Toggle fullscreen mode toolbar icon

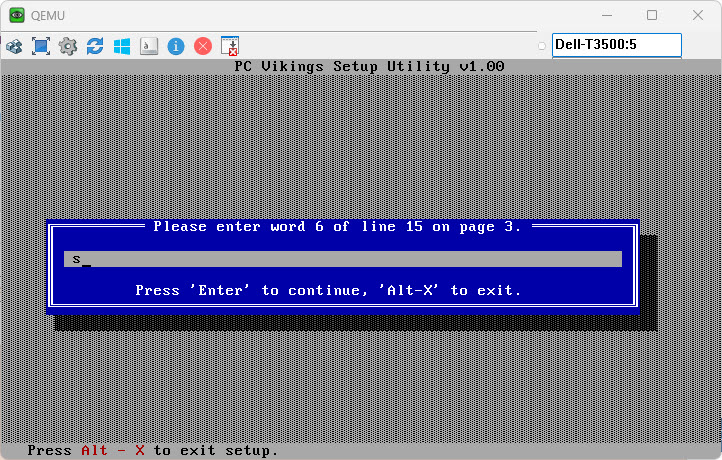click(41, 46)
